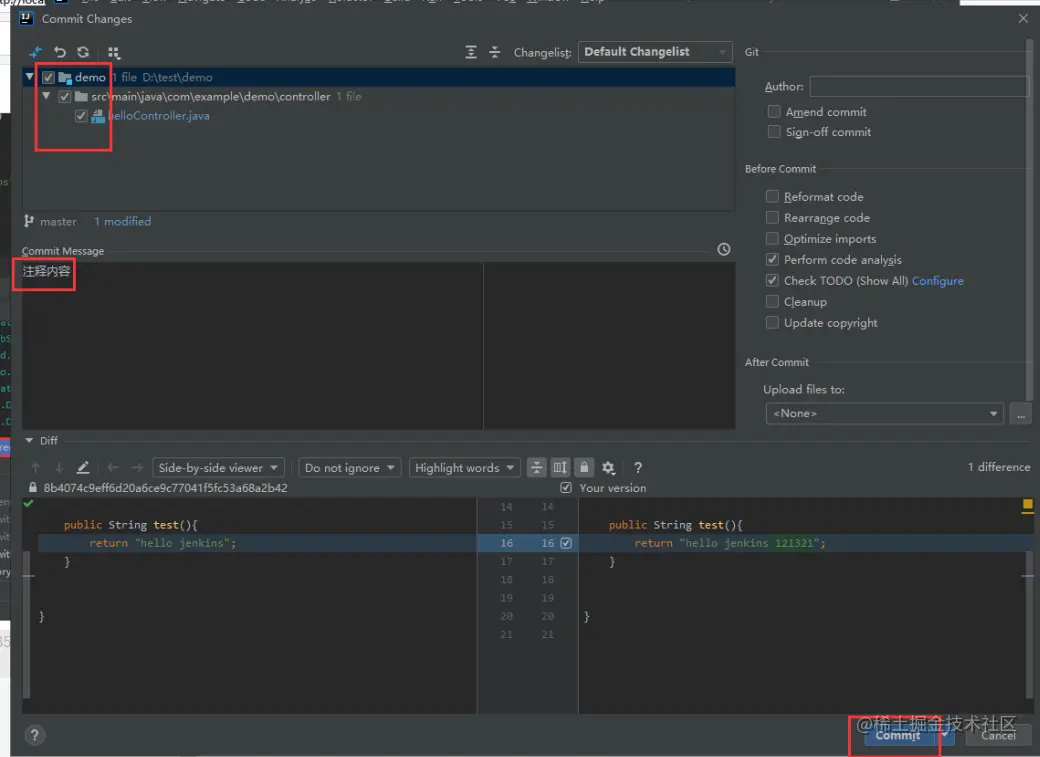Open the Default Changelist dropdown
1040x757 pixels.
click(655, 52)
